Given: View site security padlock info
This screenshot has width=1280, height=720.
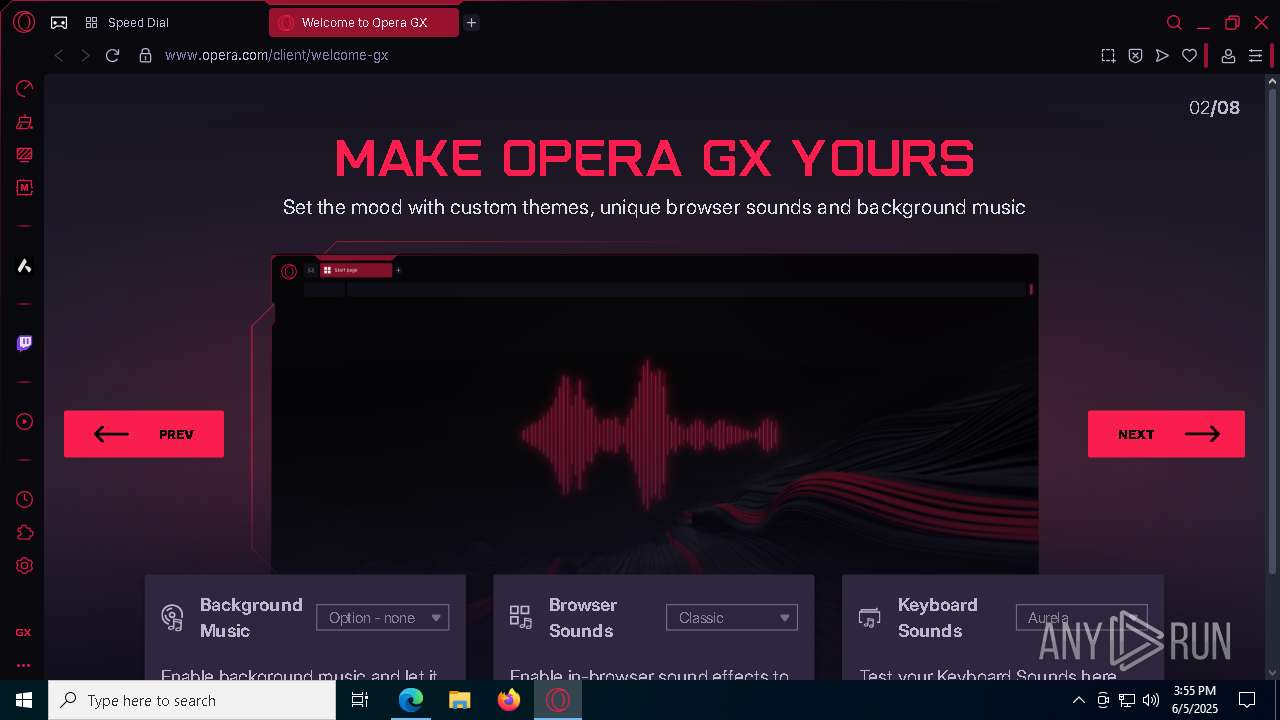Looking at the screenshot, I should pyautogui.click(x=145, y=55).
